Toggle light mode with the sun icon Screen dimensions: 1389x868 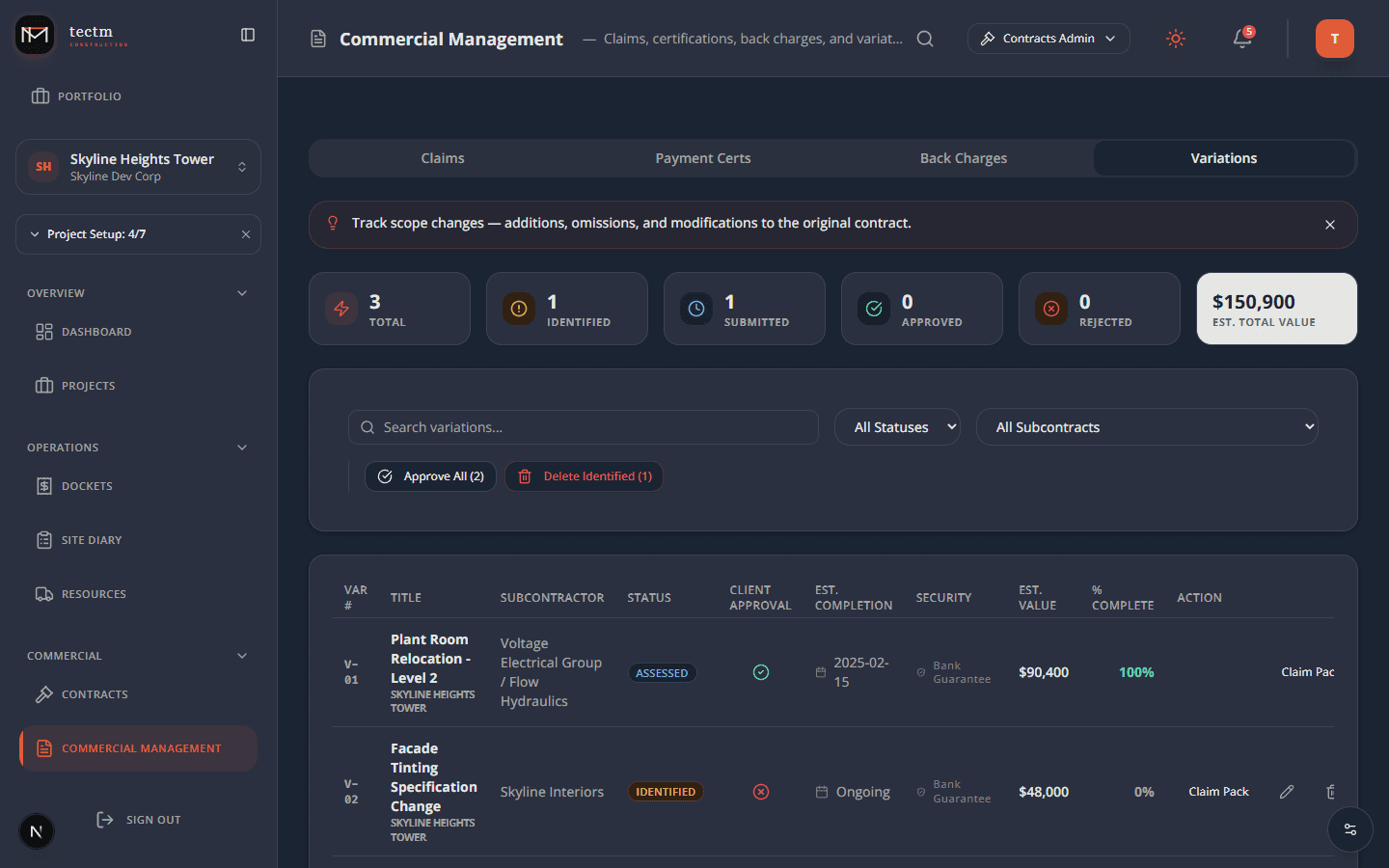click(1175, 39)
